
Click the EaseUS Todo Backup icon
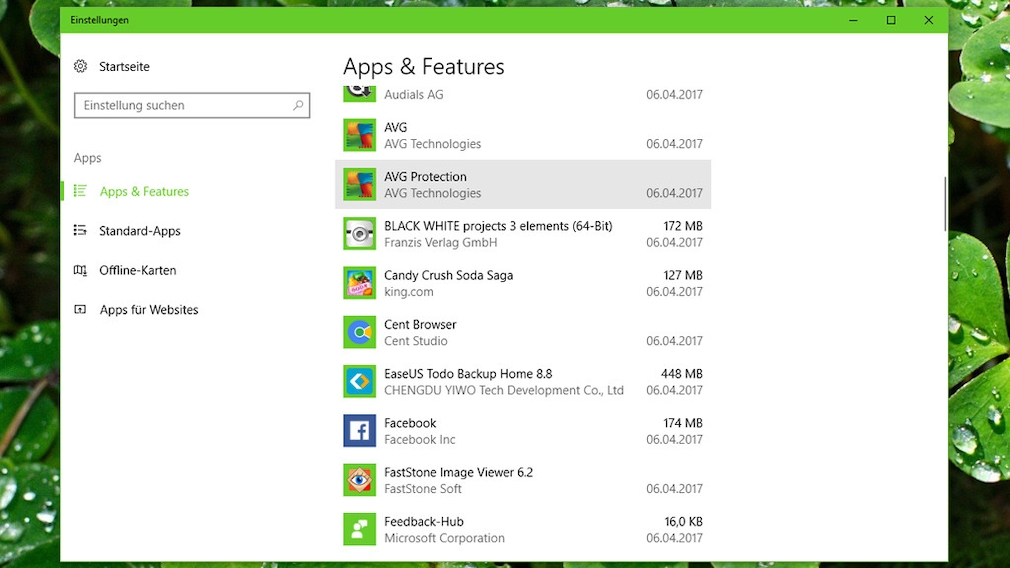(x=359, y=381)
